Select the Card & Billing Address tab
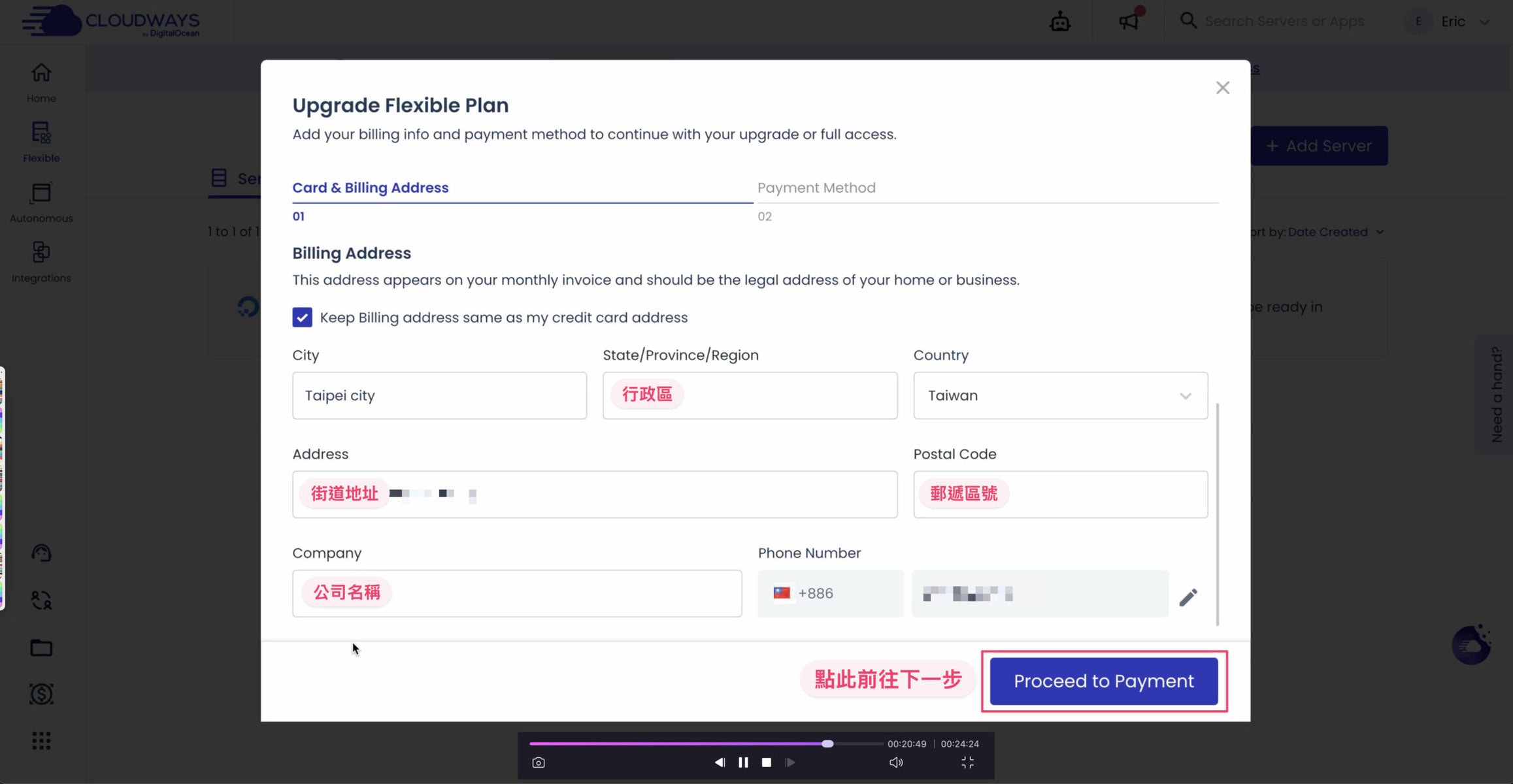The height and width of the screenshot is (784, 1513). (x=370, y=188)
